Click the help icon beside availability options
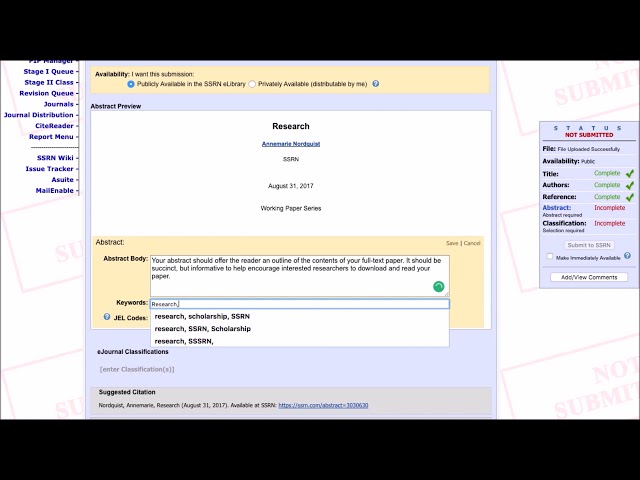This screenshot has width=640, height=480. coord(376,84)
